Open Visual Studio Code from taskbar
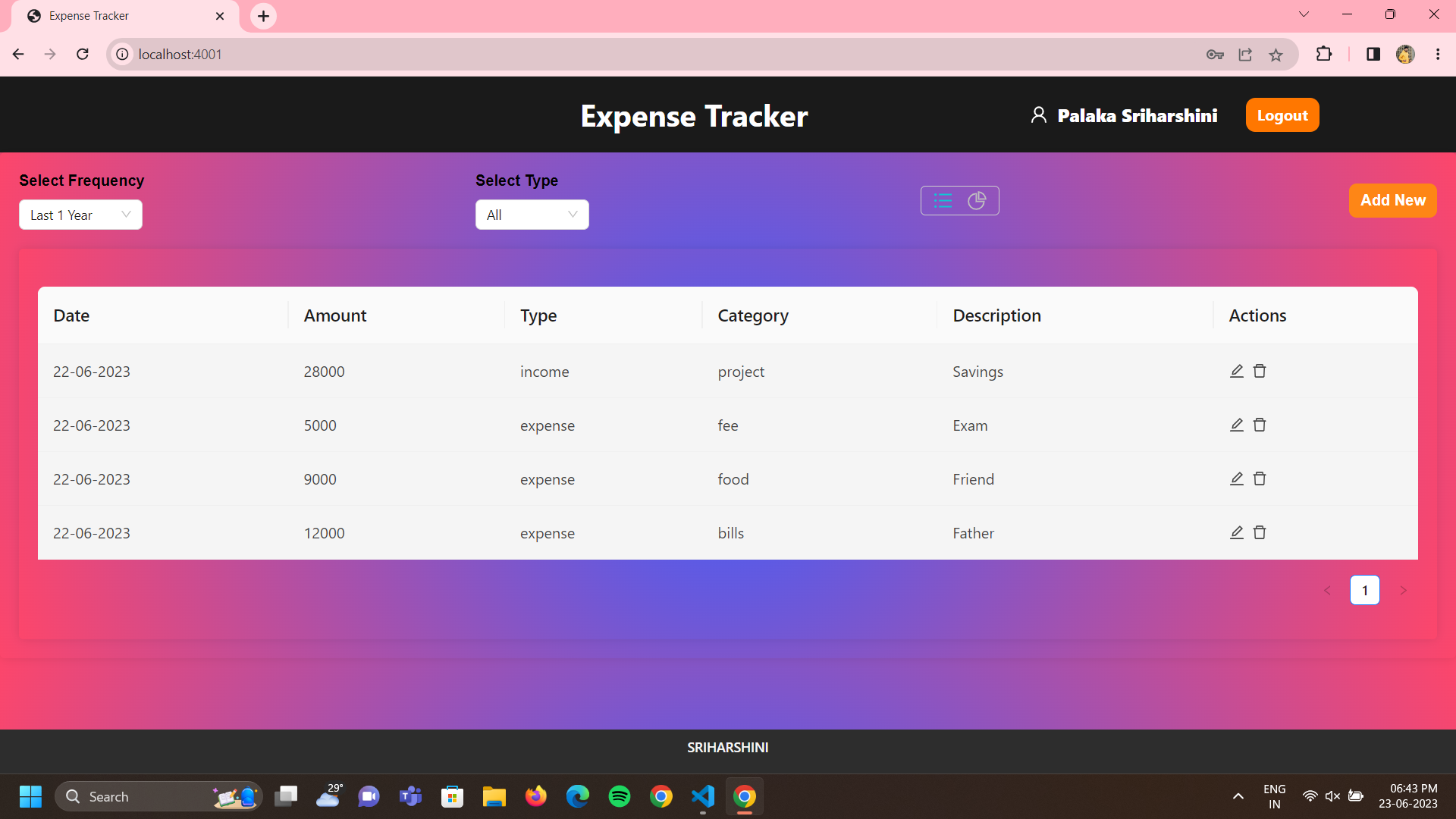The height and width of the screenshot is (819, 1456). coord(702,796)
